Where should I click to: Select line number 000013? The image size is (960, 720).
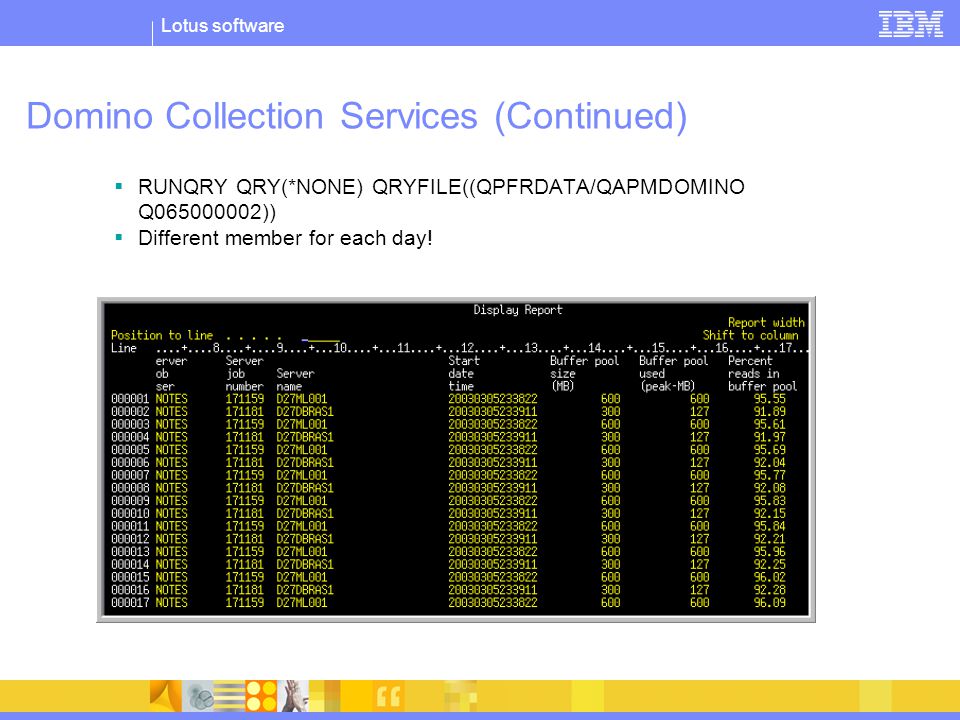point(130,552)
